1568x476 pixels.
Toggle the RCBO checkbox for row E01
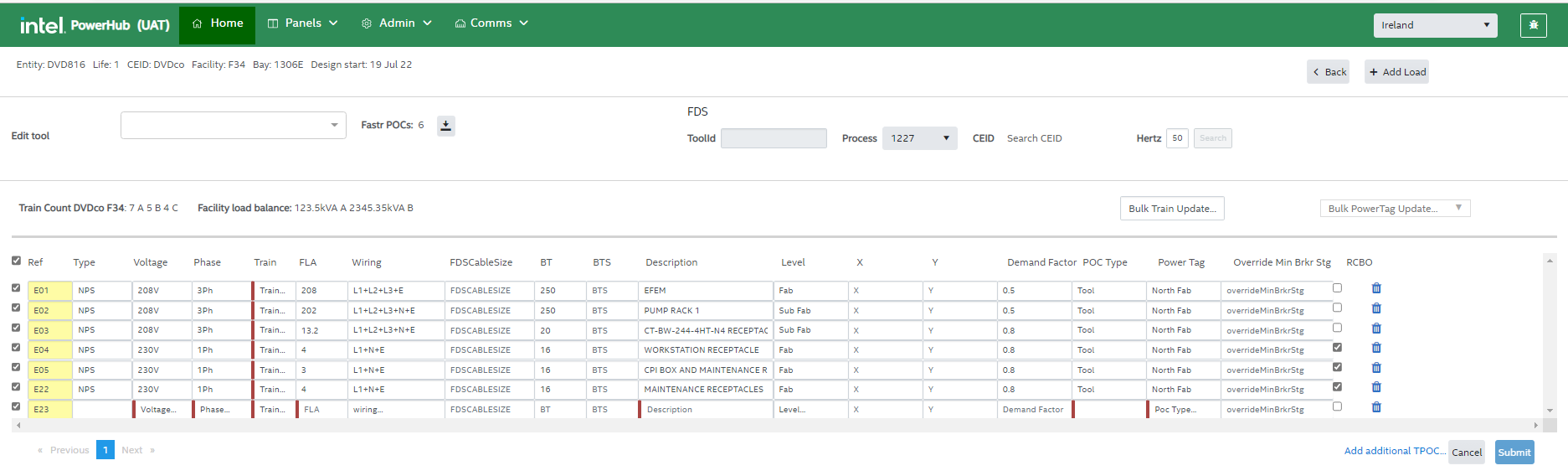[1337, 288]
